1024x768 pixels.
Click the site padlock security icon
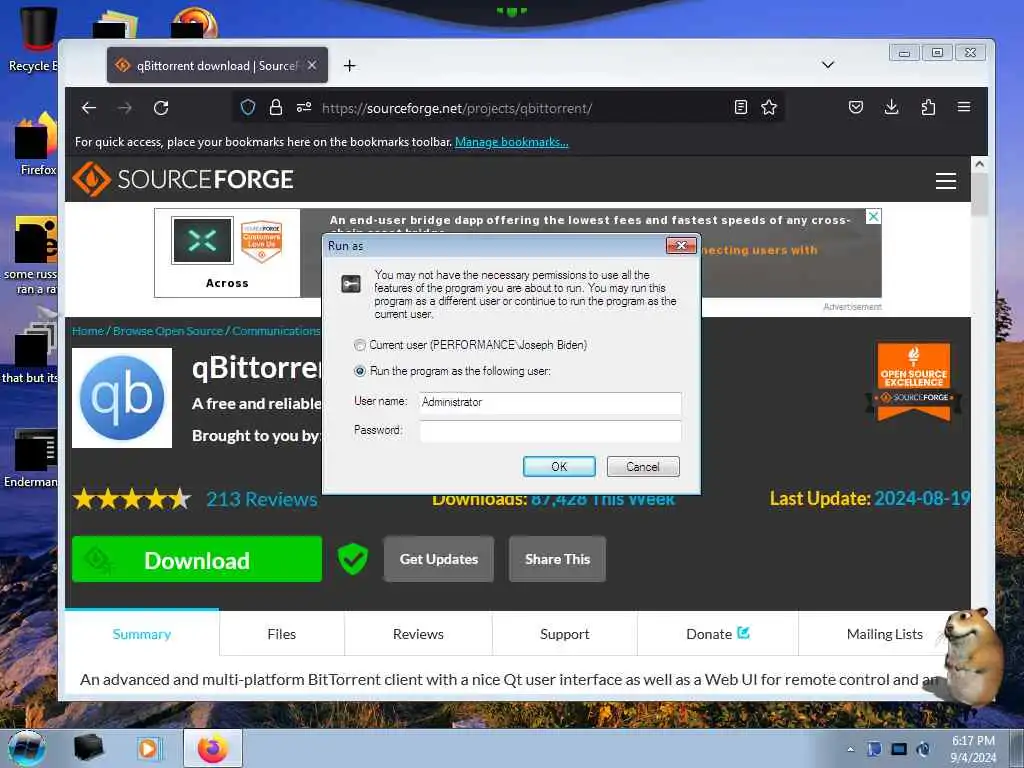click(276, 107)
